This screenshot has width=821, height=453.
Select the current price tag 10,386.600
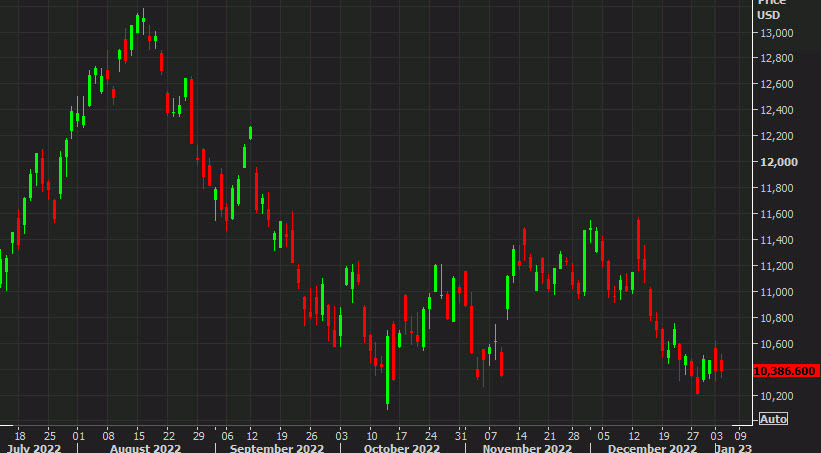(785, 371)
